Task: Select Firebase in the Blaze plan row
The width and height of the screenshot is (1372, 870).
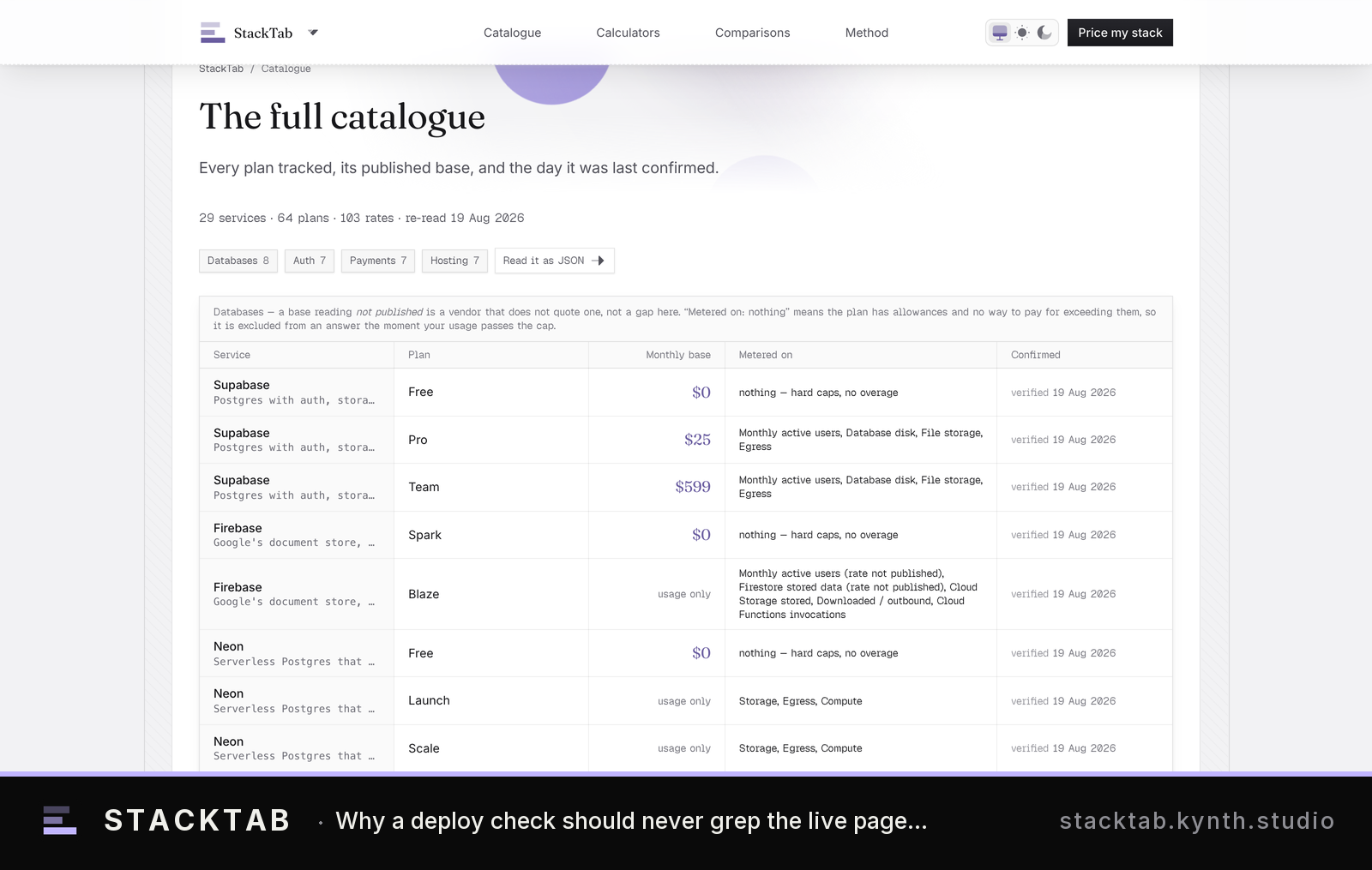Action: (x=238, y=587)
